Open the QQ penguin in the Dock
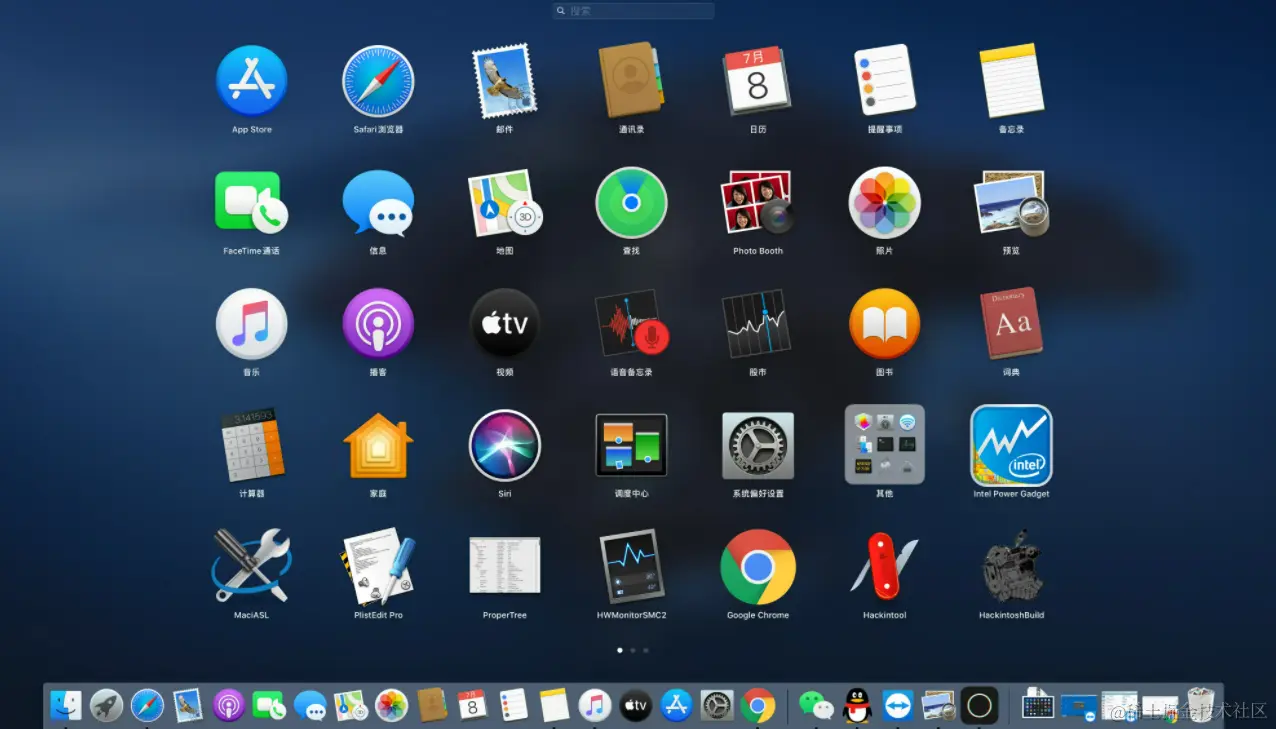The image size is (1276, 729). [x=857, y=705]
